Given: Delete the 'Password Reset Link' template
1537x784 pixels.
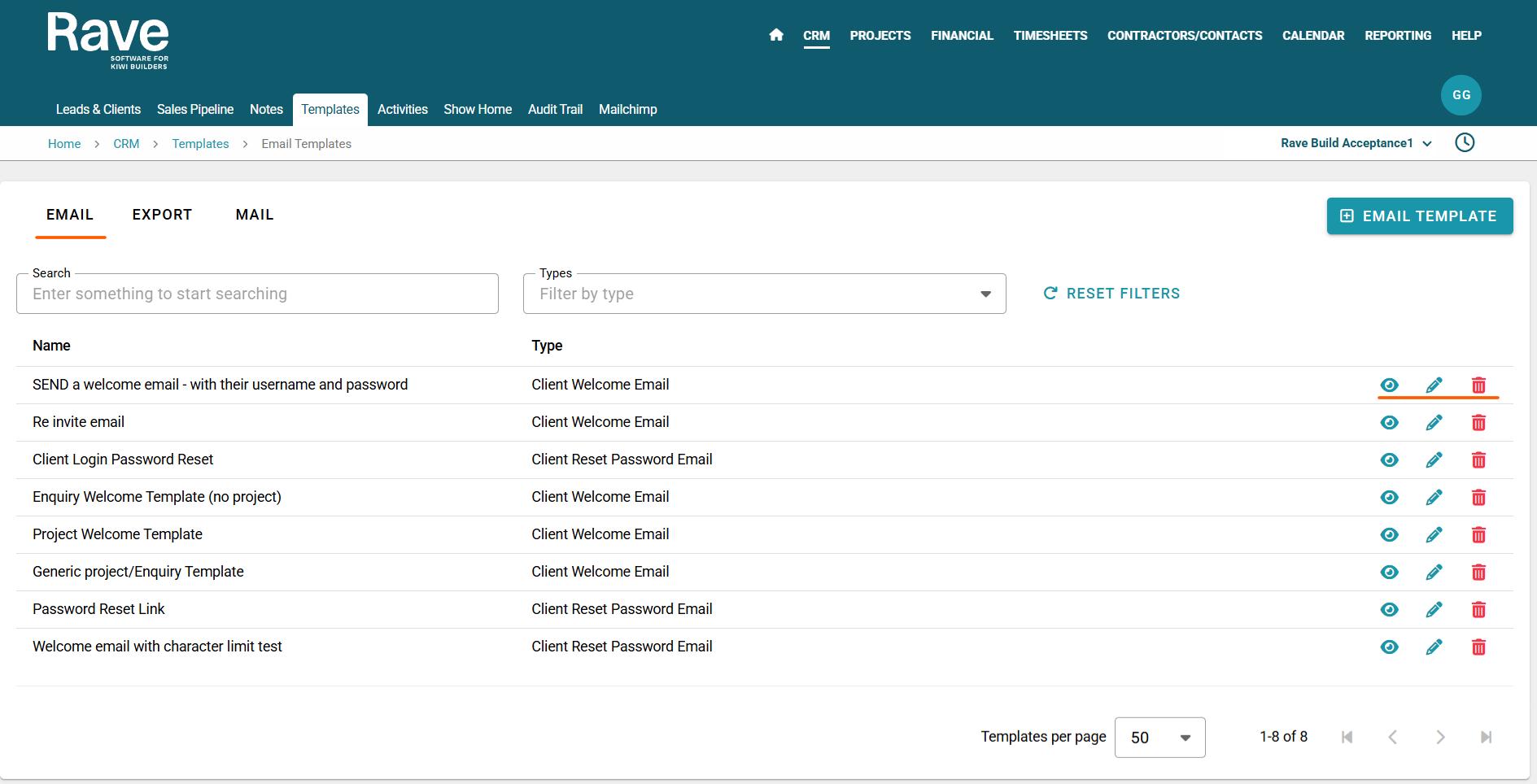Looking at the screenshot, I should [1478, 609].
